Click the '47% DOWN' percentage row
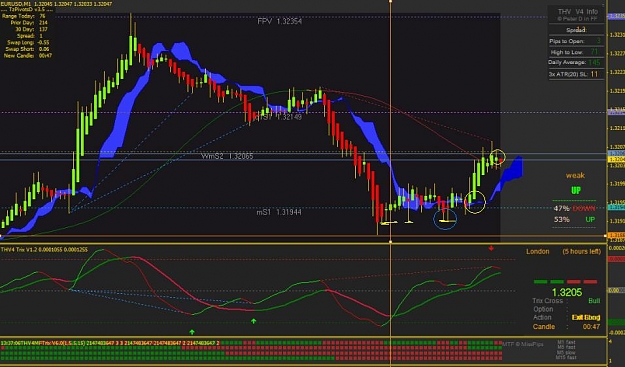The height and width of the screenshot is (367, 625). click(574, 208)
